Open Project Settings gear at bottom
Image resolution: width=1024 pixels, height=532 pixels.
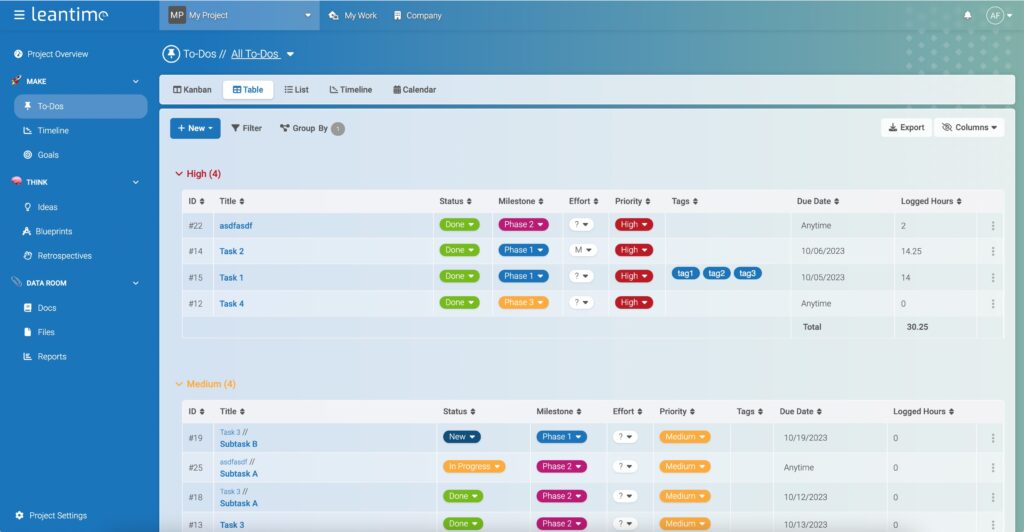pyautogui.click(x=57, y=516)
